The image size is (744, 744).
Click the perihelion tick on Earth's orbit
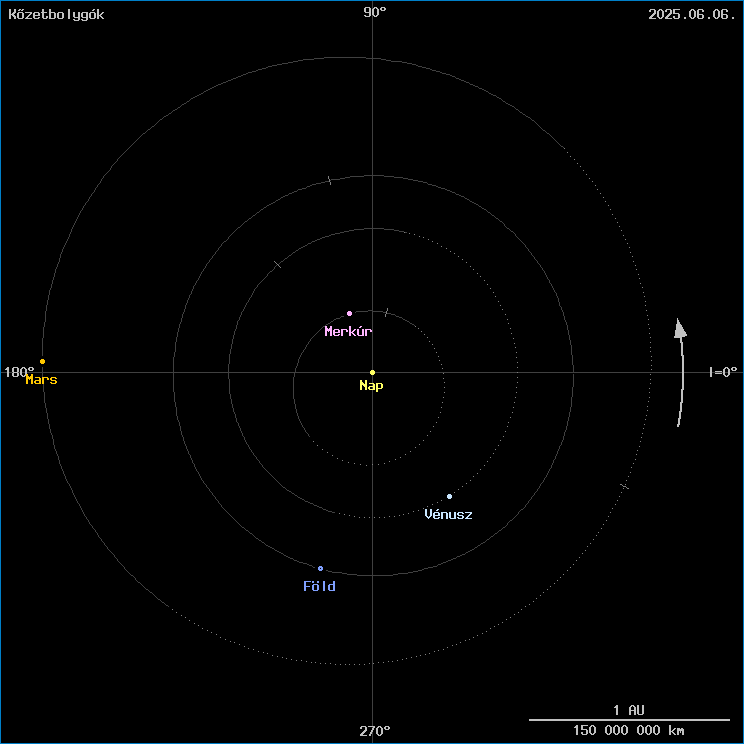[330, 180]
